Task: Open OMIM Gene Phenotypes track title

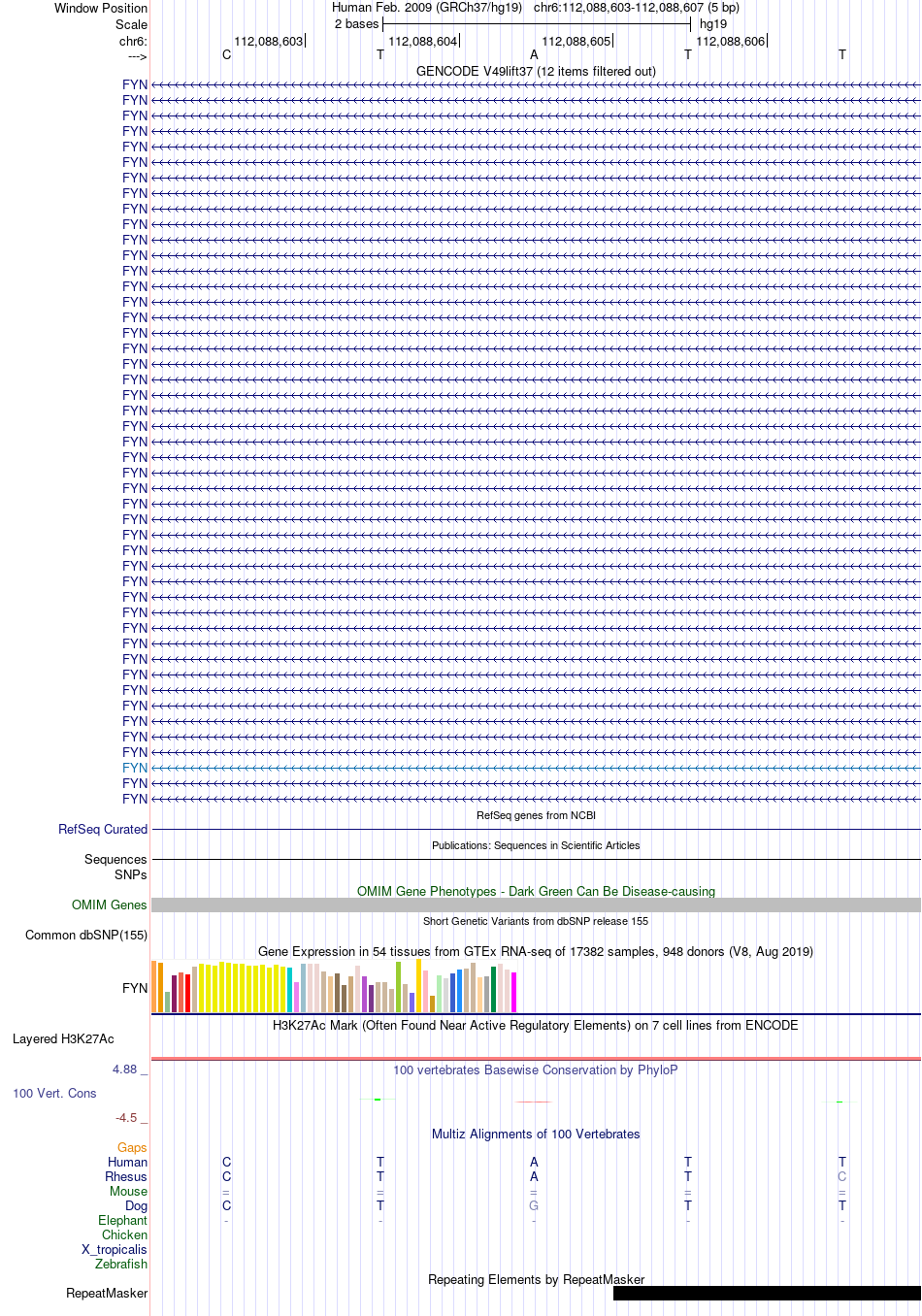Action: tap(536, 892)
